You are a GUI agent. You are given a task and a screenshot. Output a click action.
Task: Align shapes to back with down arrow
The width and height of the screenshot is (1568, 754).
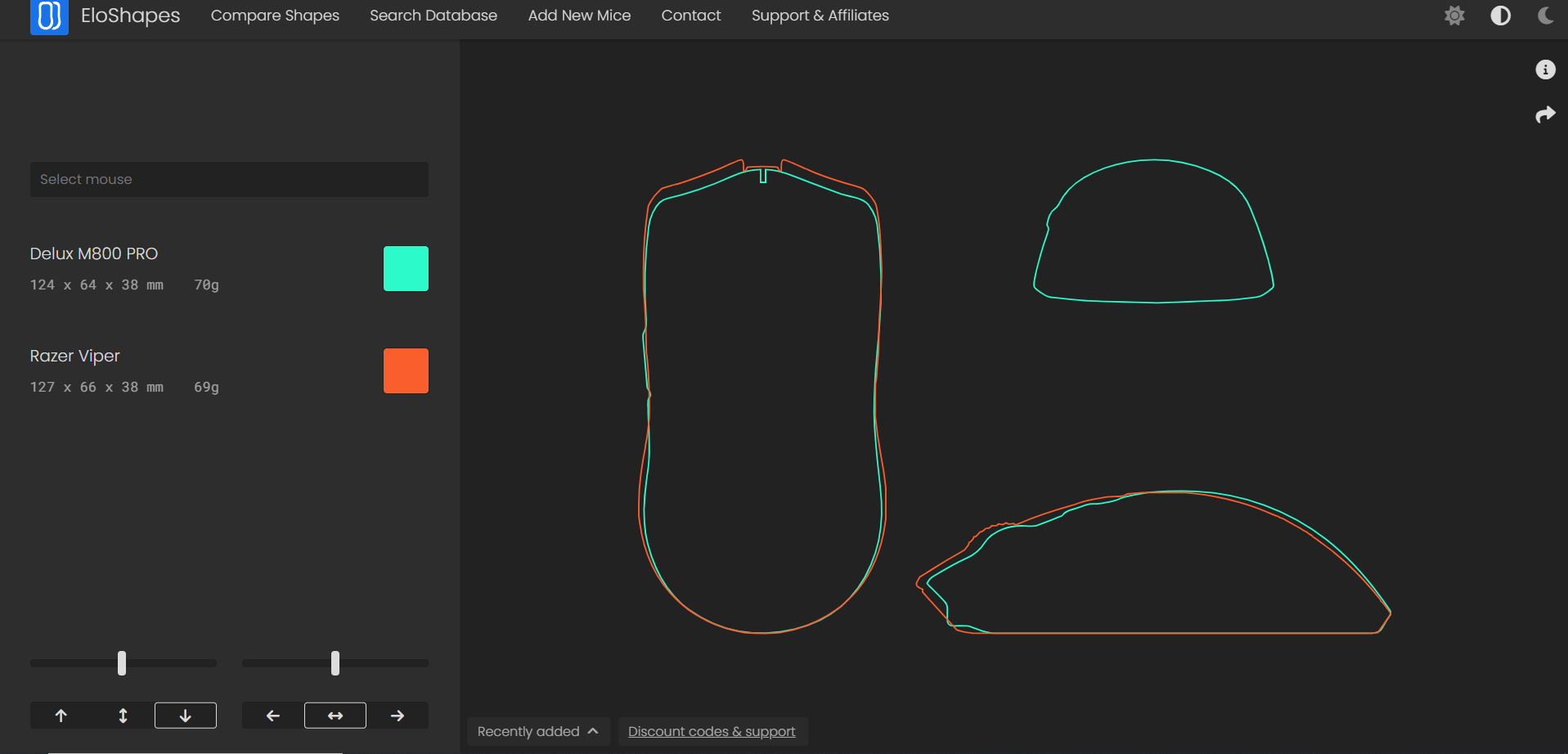(x=186, y=716)
